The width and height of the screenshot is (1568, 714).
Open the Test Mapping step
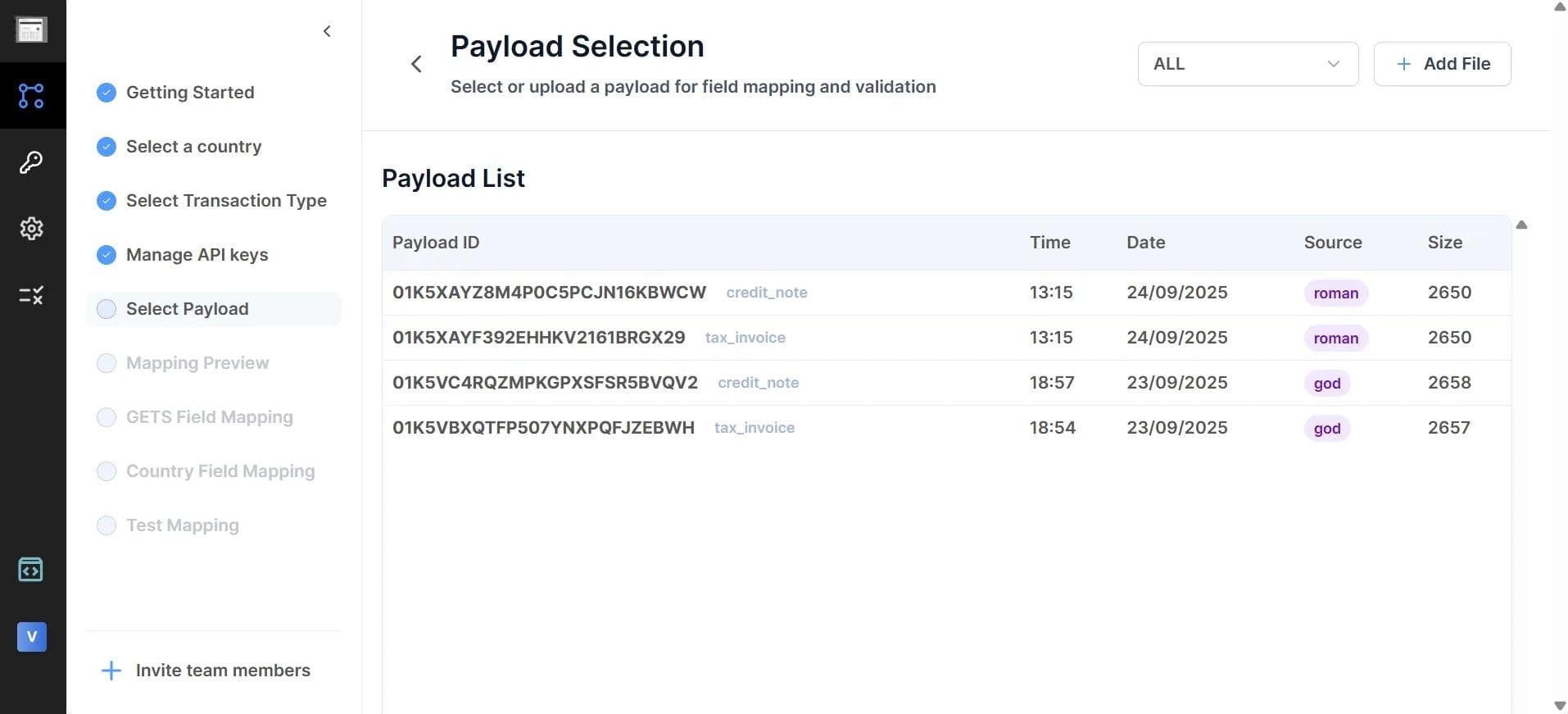coord(214,525)
